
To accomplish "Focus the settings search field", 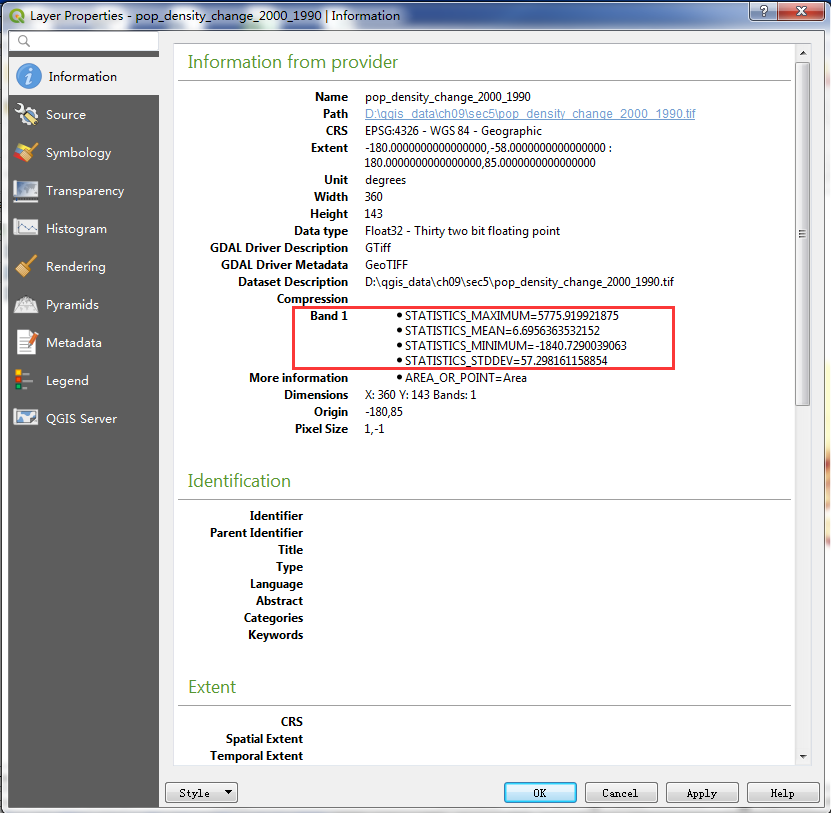I will point(84,41).
